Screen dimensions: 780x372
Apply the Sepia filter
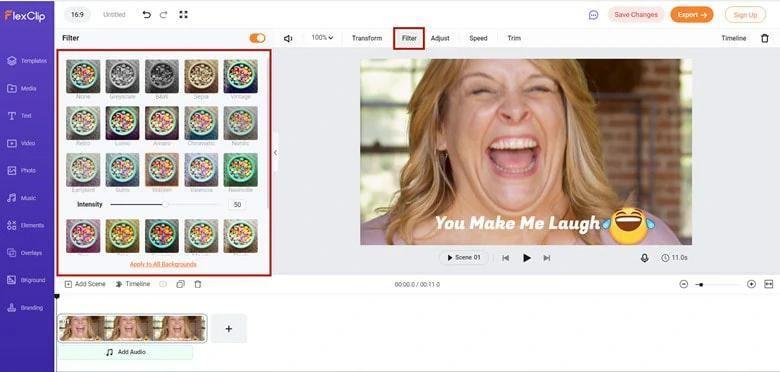[x=201, y=76]
